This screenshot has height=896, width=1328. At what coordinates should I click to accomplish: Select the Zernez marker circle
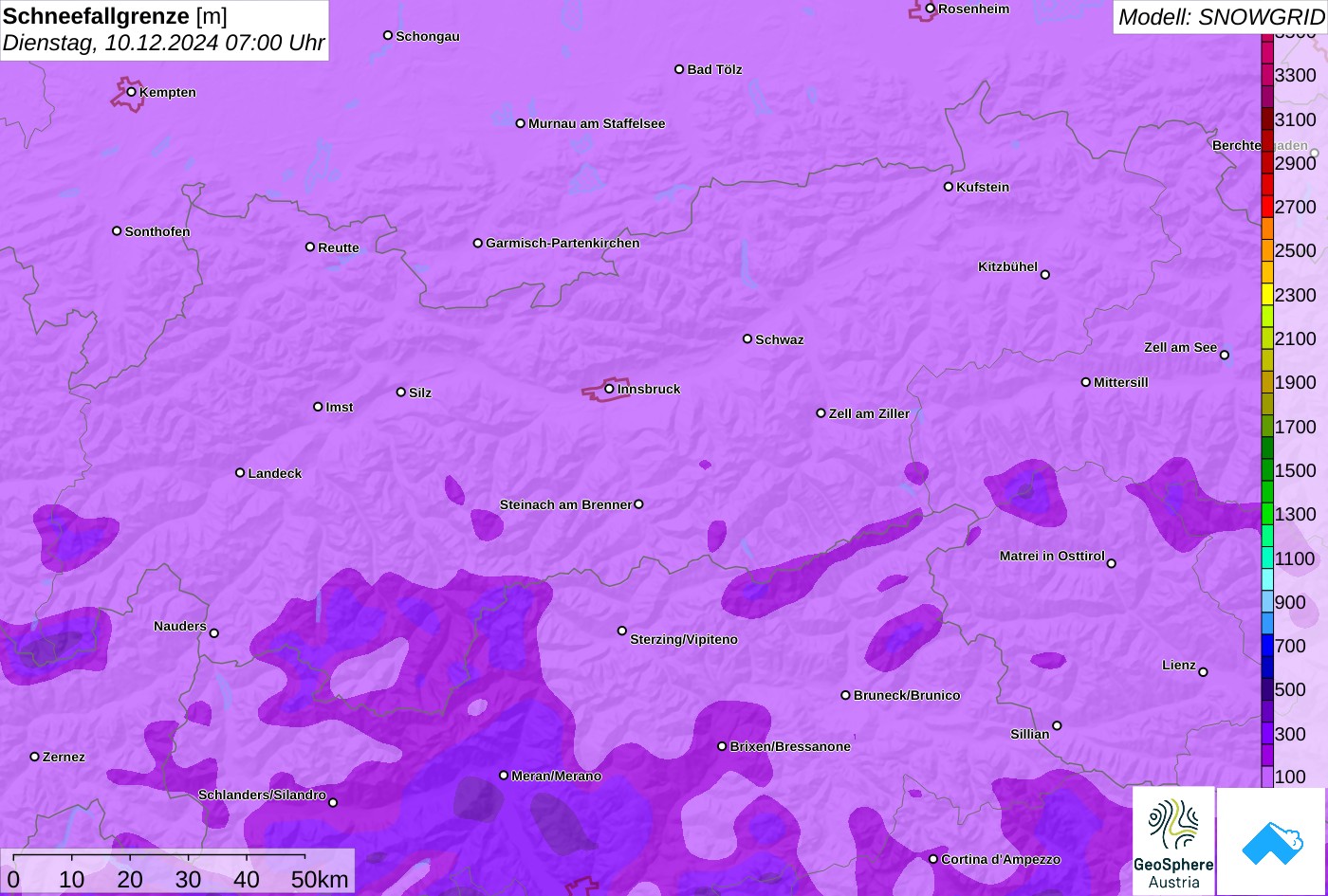(x=35, y=757)
